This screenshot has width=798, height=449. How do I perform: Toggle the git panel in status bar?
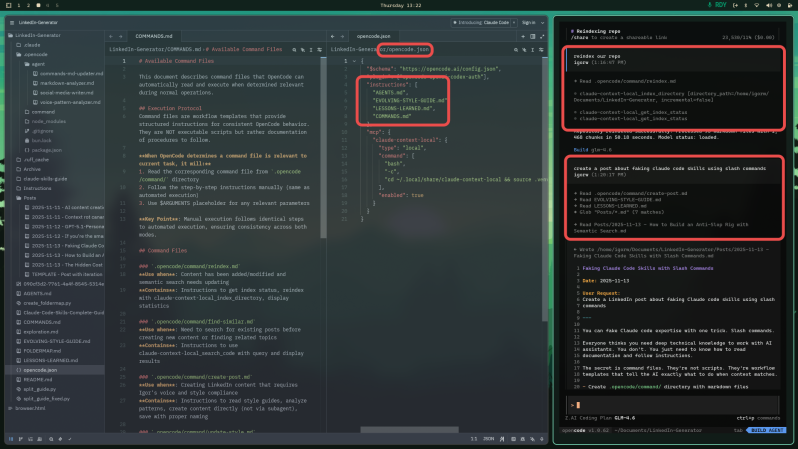[x=21, y=439]
